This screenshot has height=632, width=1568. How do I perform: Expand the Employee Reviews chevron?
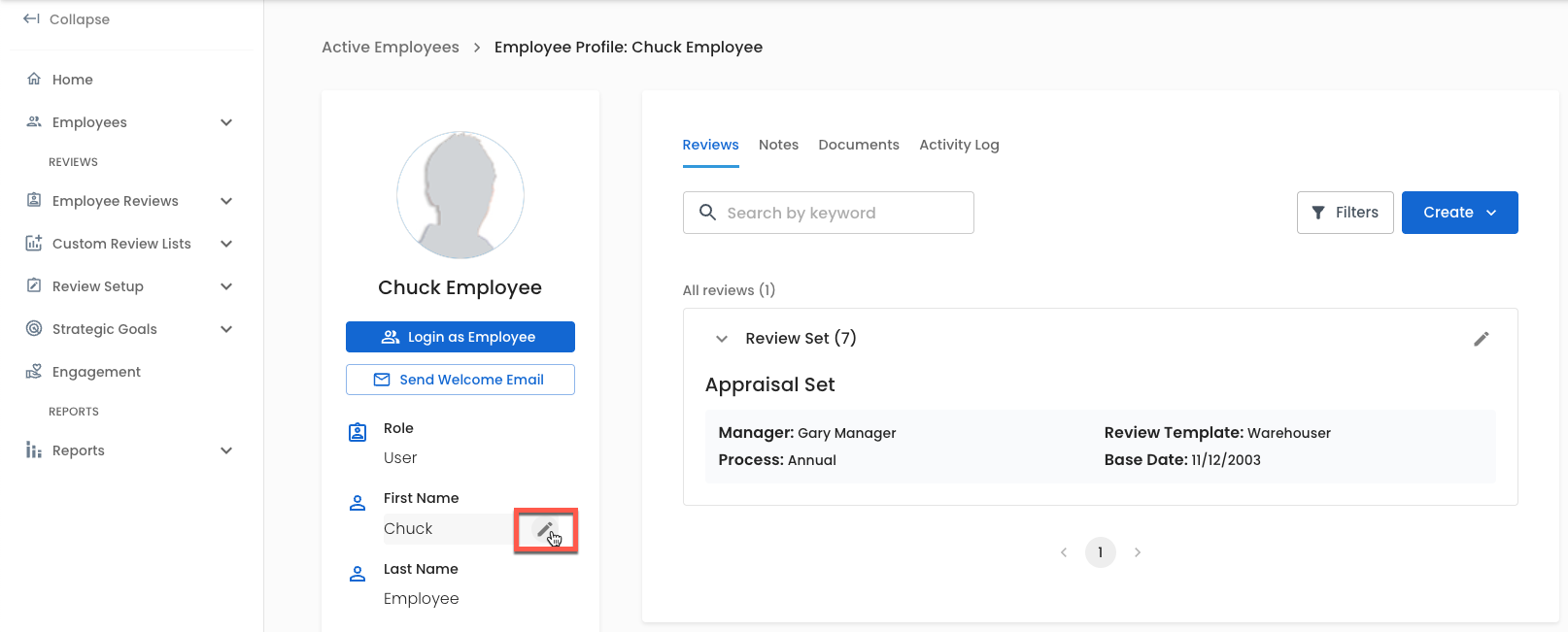(226, 201)
